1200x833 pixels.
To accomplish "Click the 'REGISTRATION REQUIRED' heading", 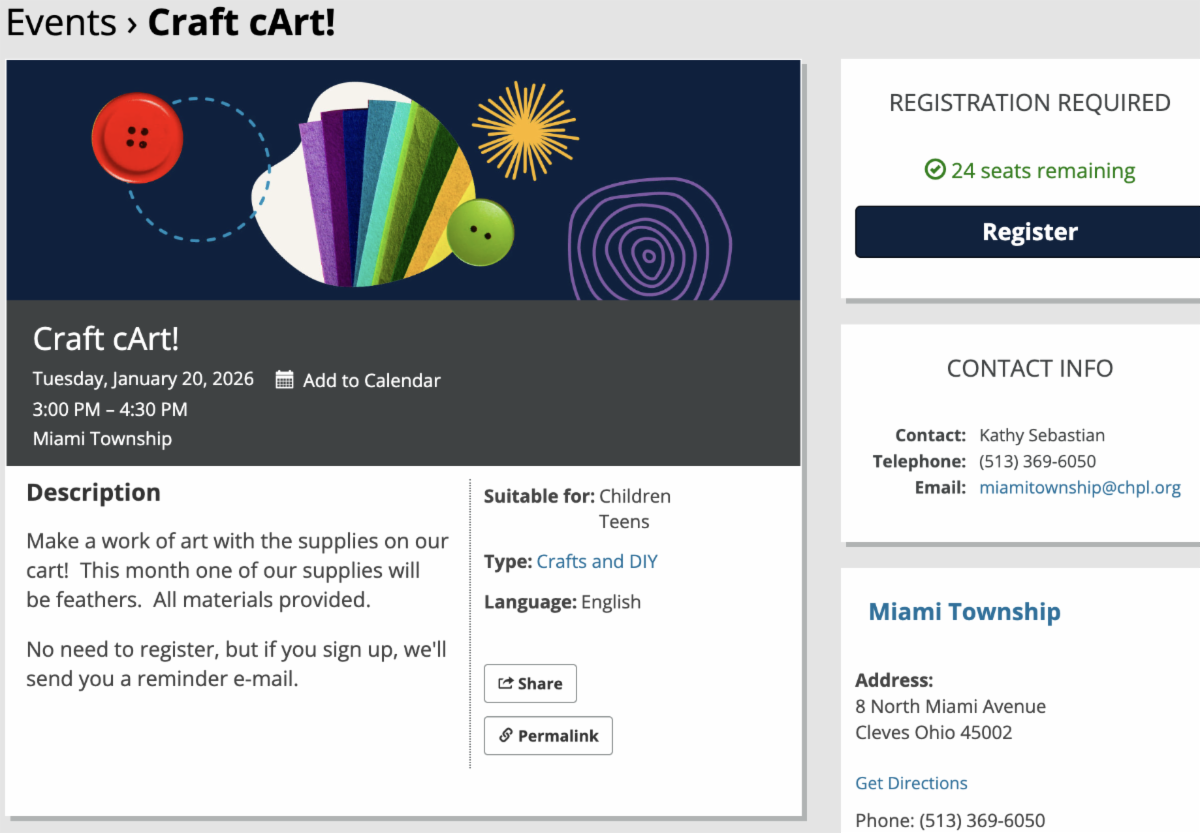I will click(1029, 103).
